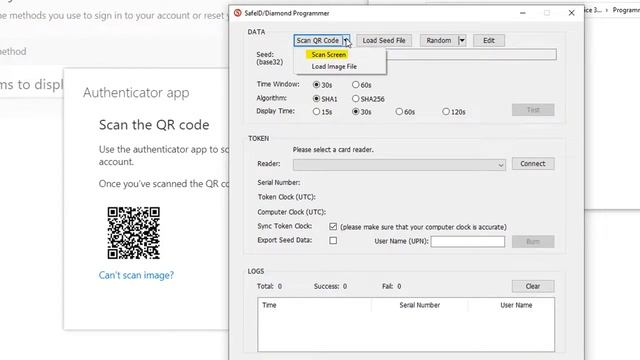Image resolution: width=640 pixels, height=360 pixels.
Task: Toggle the Sync Token Clock checkbox
Action: [x=333, y=227]
